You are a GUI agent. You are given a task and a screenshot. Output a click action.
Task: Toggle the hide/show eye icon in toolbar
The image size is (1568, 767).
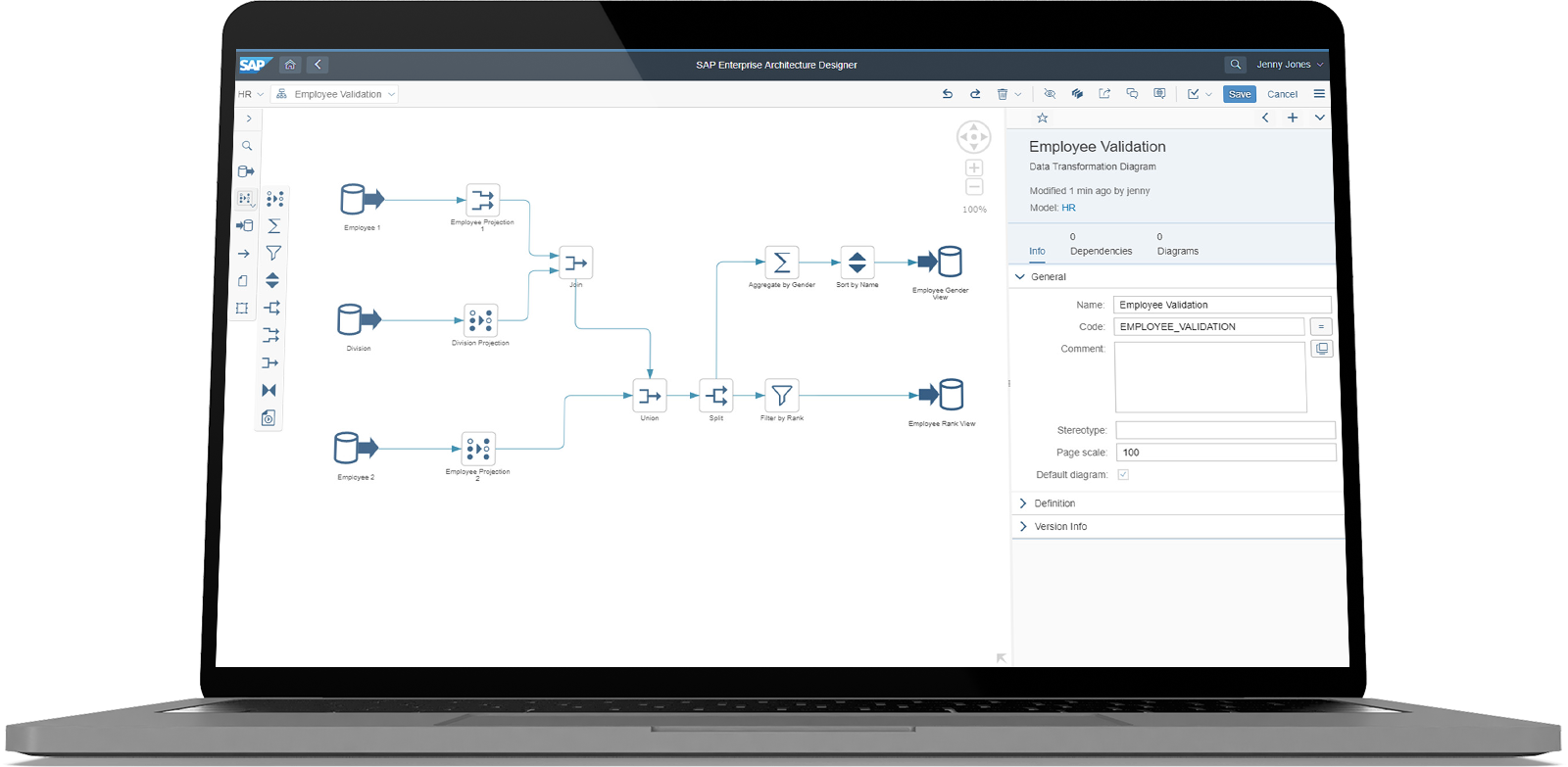(1050, 94)
